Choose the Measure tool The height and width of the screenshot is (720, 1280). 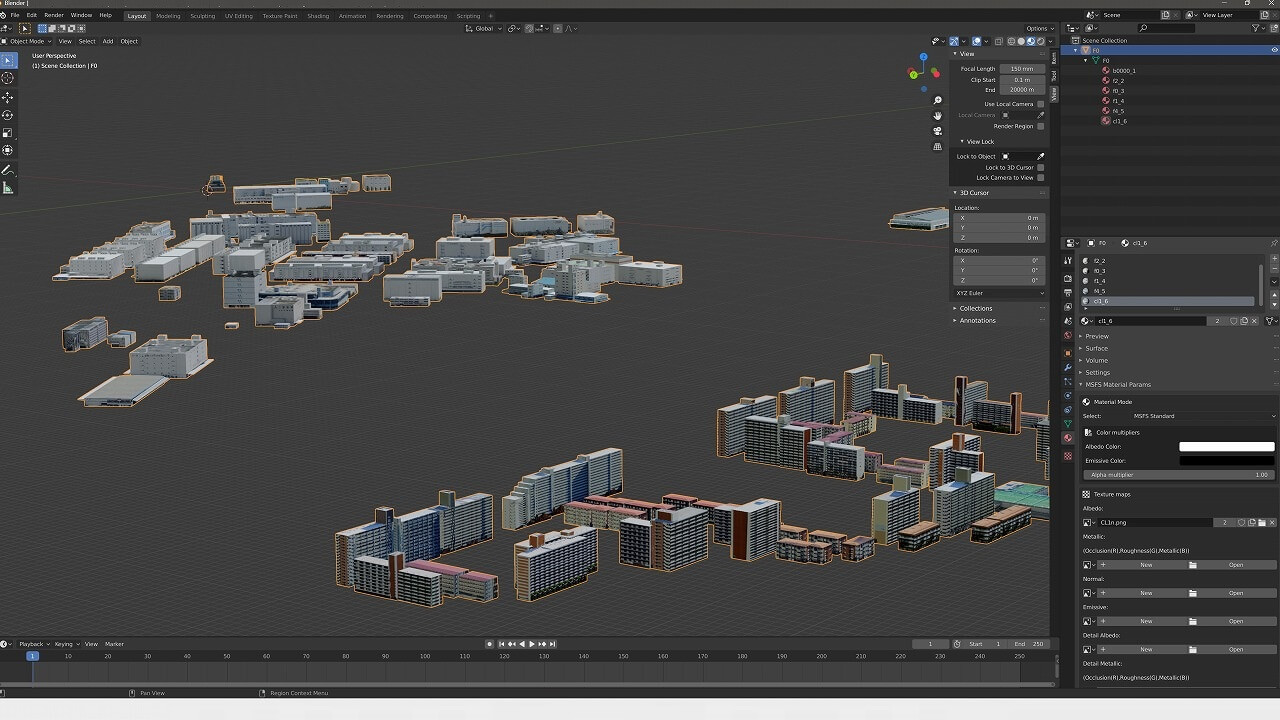(x=8, y=188)
